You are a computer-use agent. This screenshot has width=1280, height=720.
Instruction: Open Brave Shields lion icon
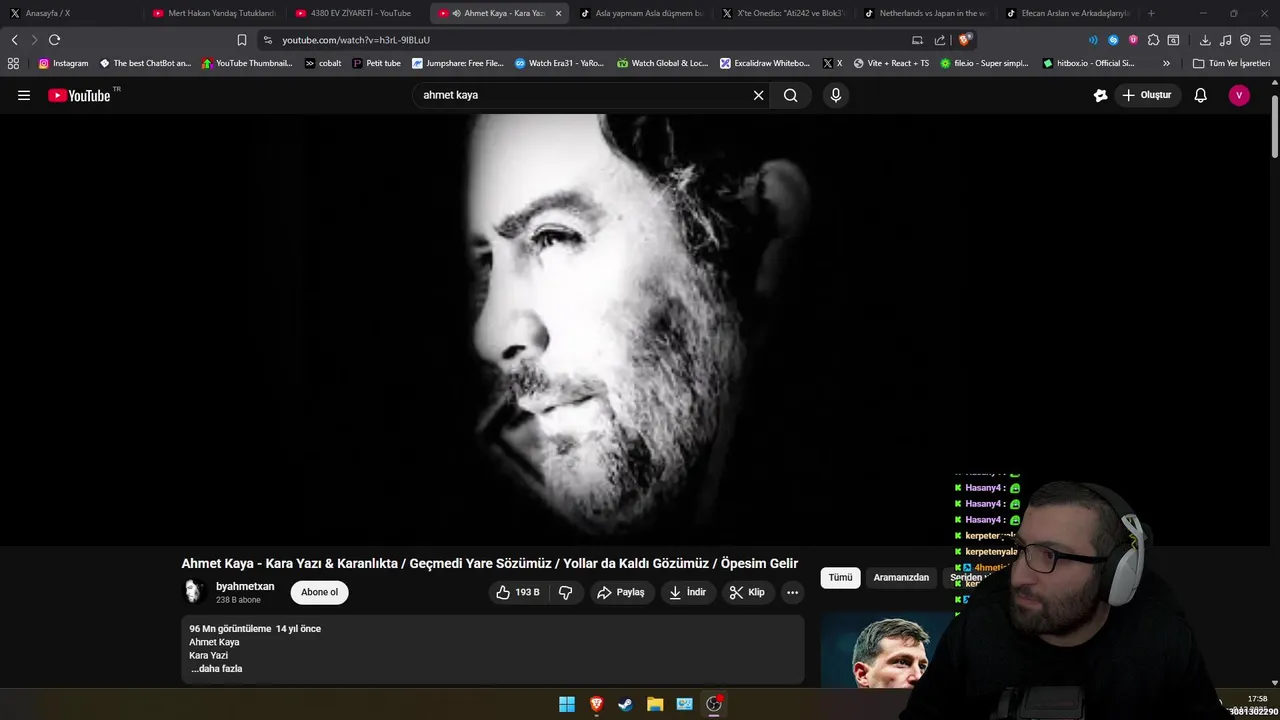point(964,40)
